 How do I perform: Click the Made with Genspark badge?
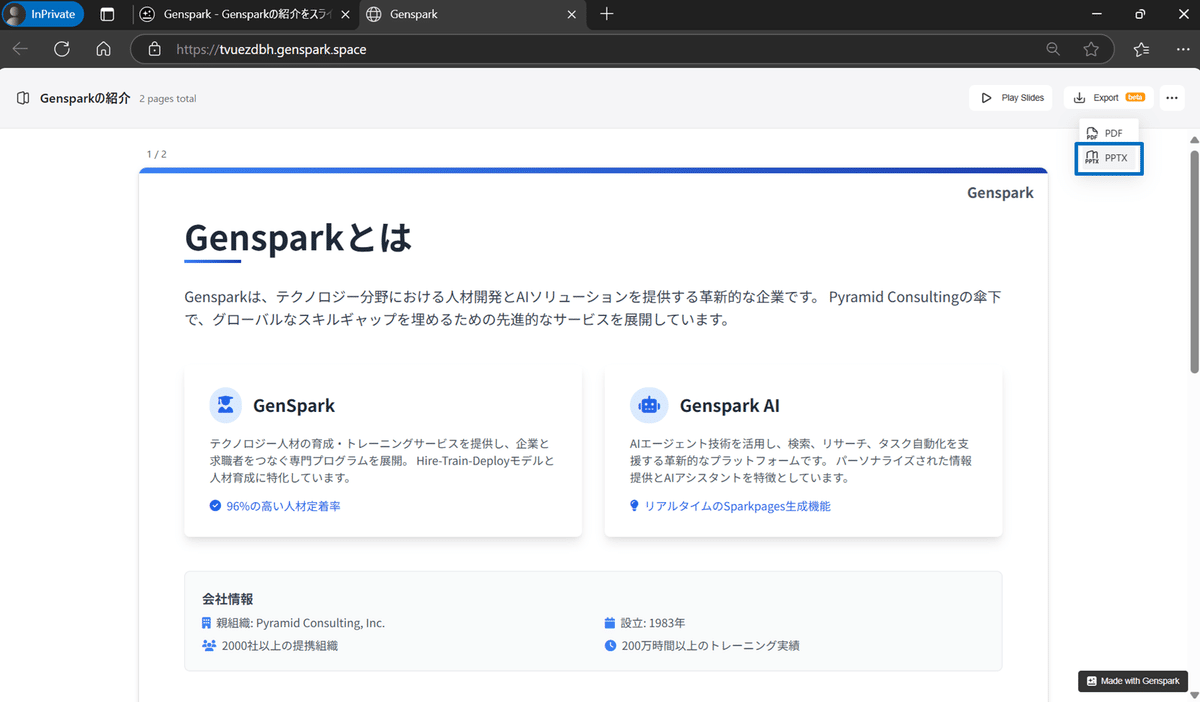tap(1132, 681)
